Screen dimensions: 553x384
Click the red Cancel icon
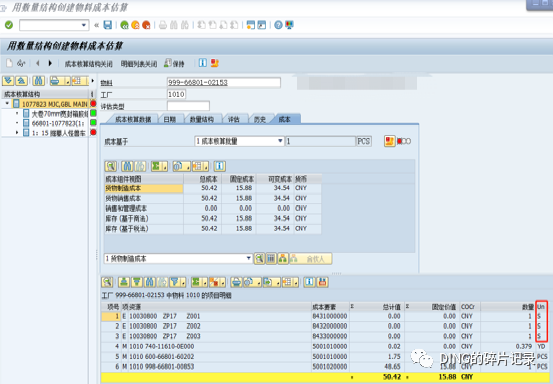146,25
